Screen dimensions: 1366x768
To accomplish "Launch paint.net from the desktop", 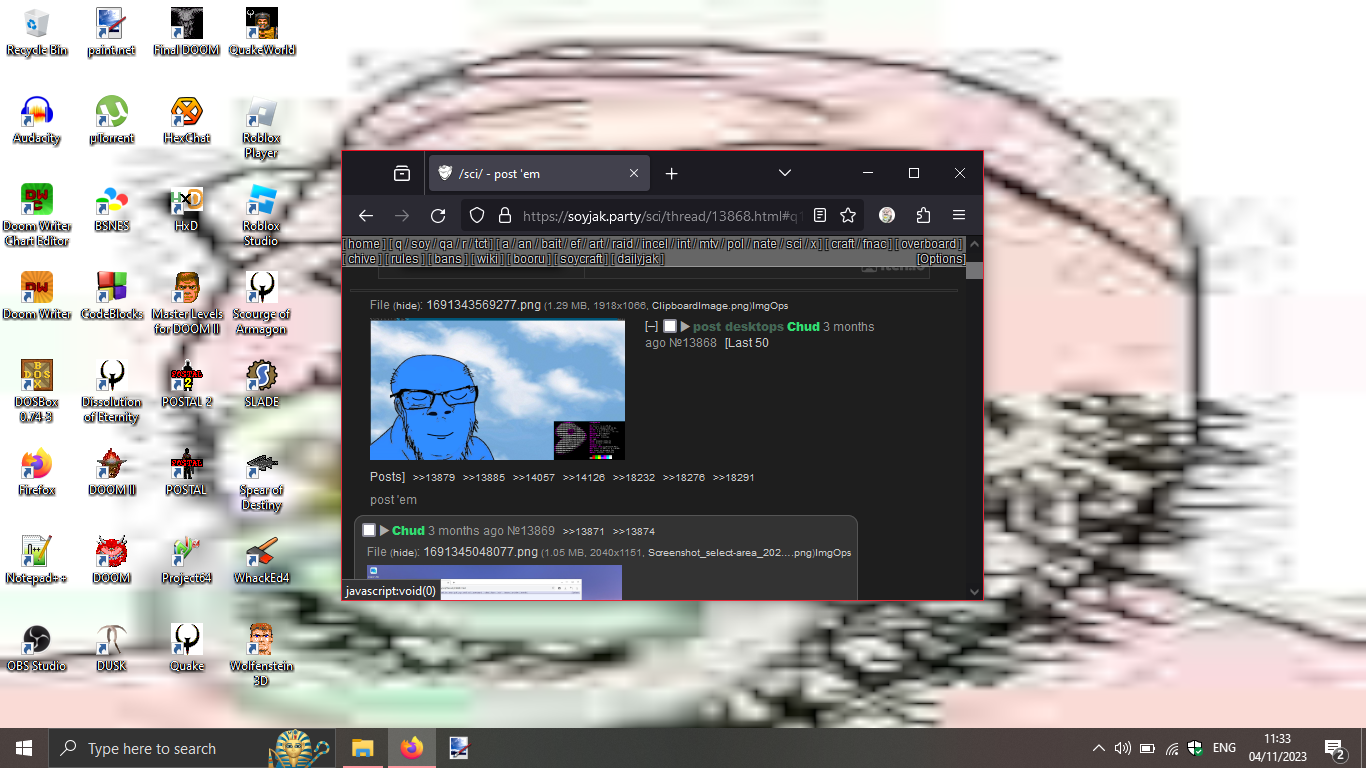I will (111, 32).
